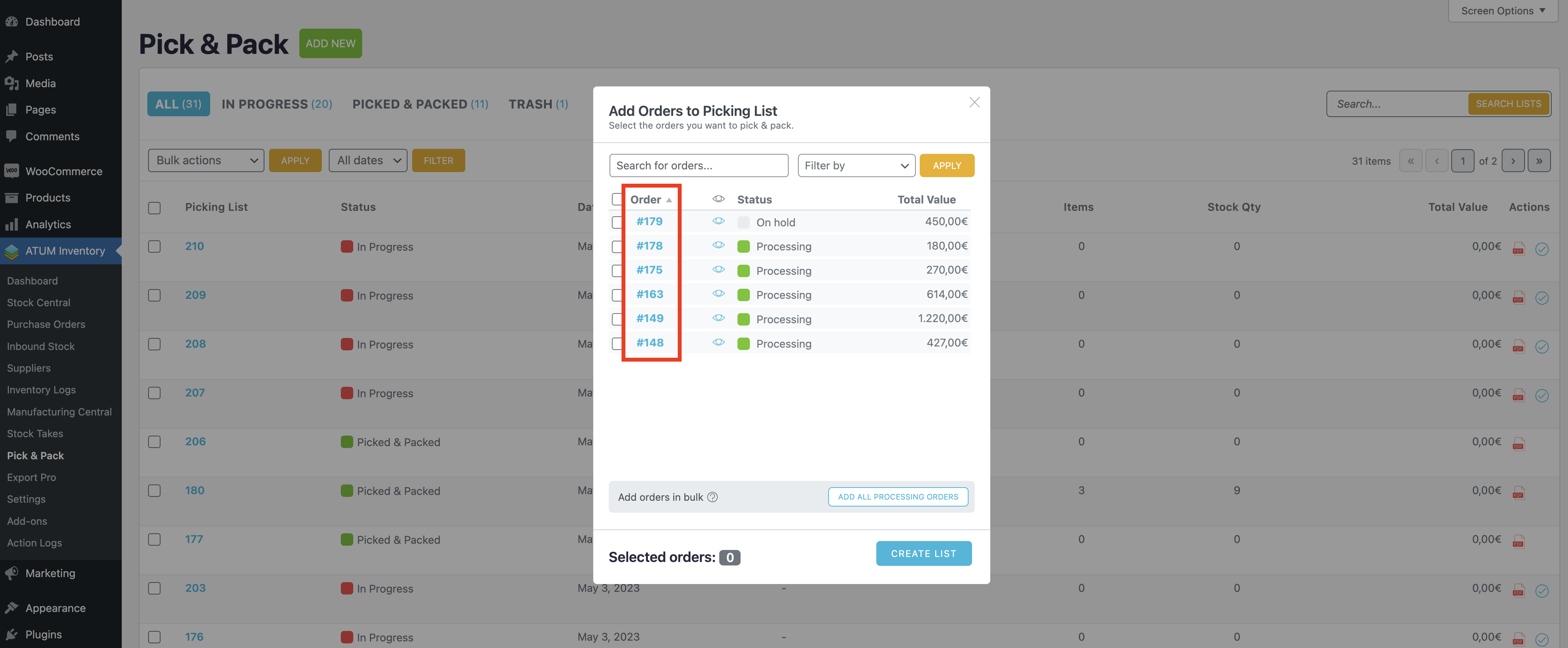
Task: Click the Search for orders input field
Action: pyautogui.click(x=699, y=165)
